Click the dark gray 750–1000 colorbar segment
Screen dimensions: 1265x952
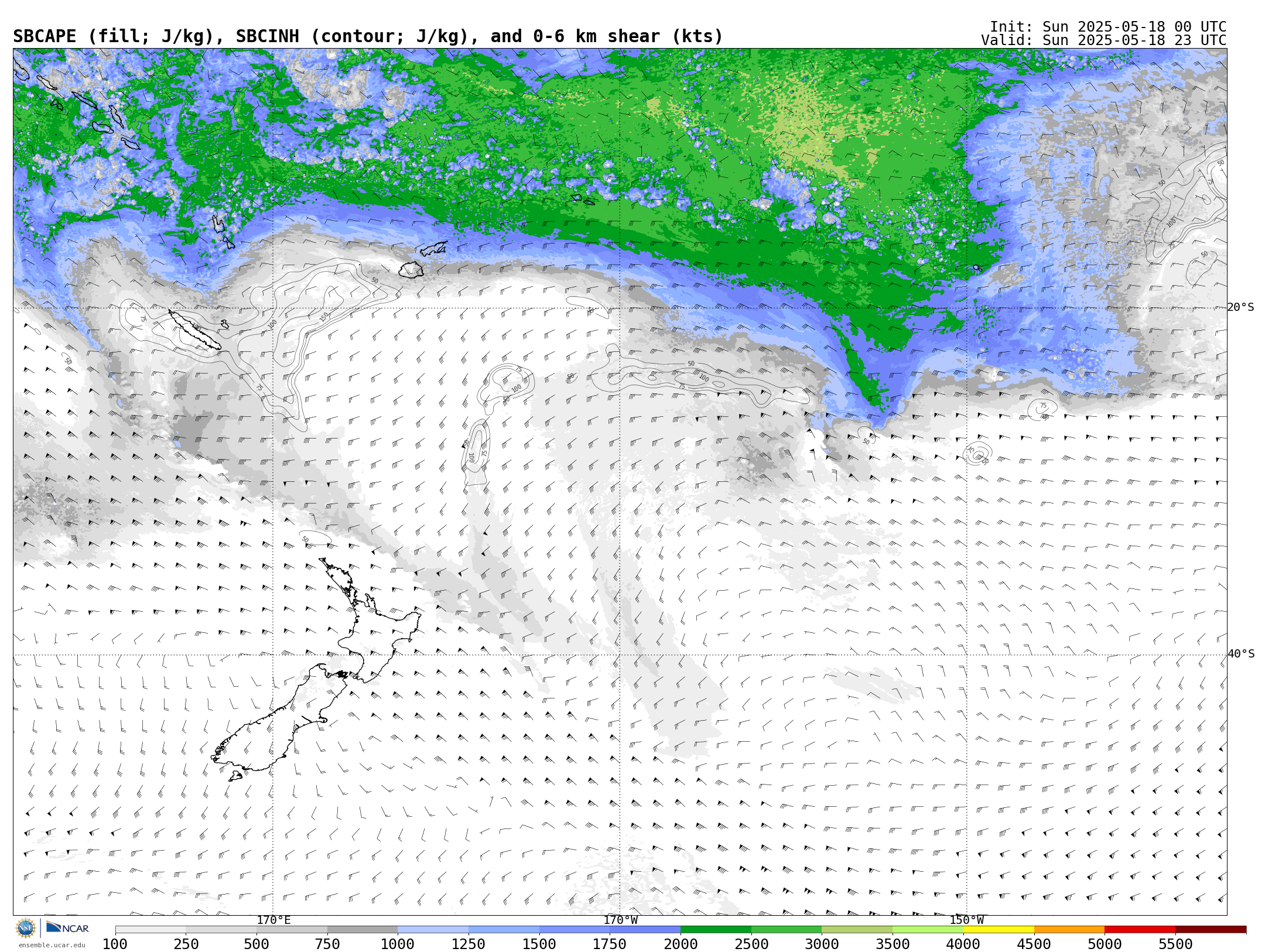pyautogui.click(x=363, y=930)
